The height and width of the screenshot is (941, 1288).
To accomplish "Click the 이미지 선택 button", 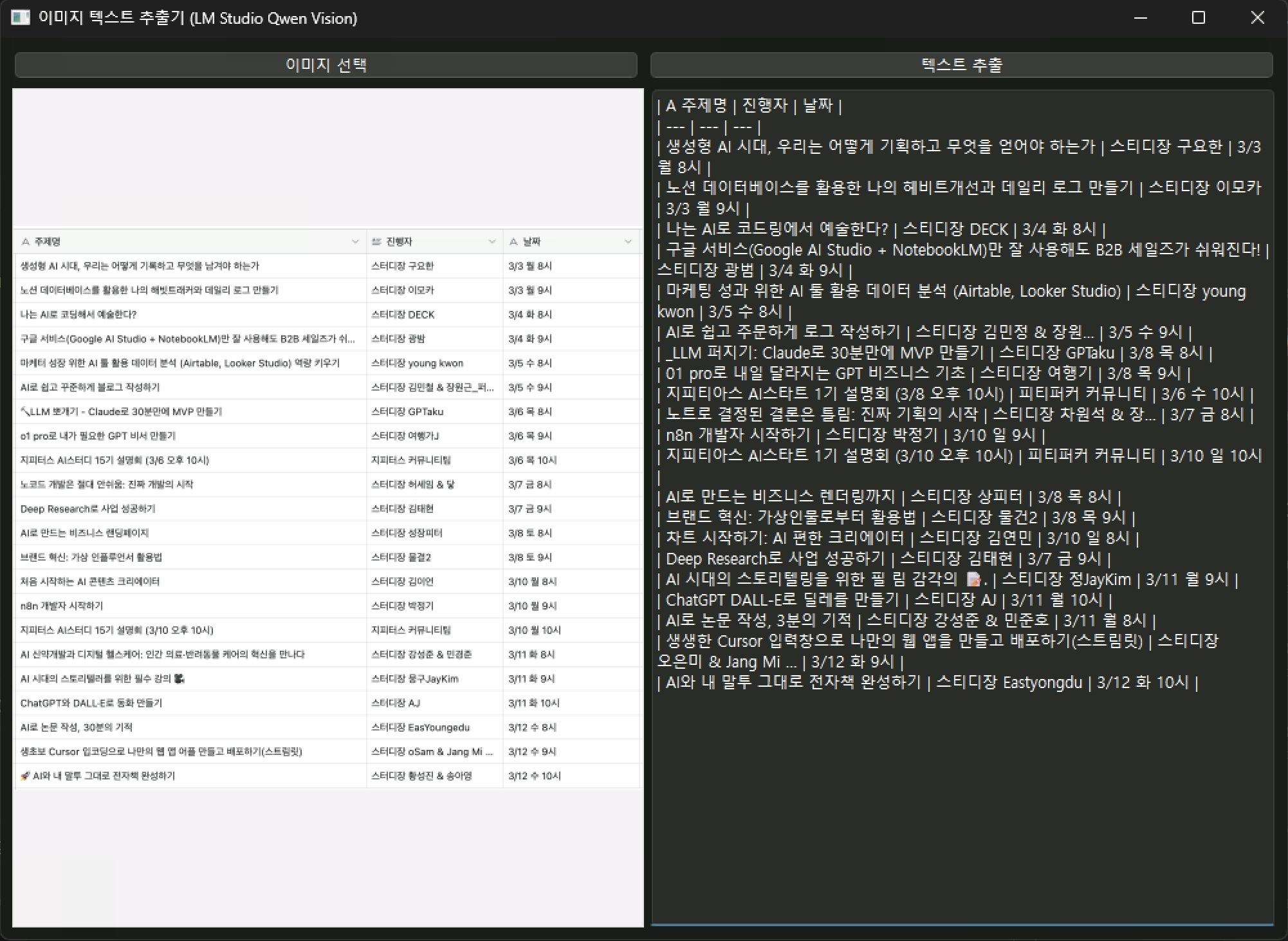I will pos(326,65).
